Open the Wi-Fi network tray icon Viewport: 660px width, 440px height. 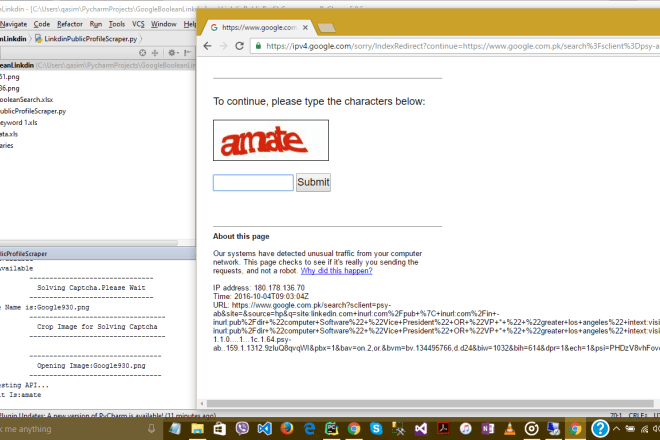pos(644,429)
